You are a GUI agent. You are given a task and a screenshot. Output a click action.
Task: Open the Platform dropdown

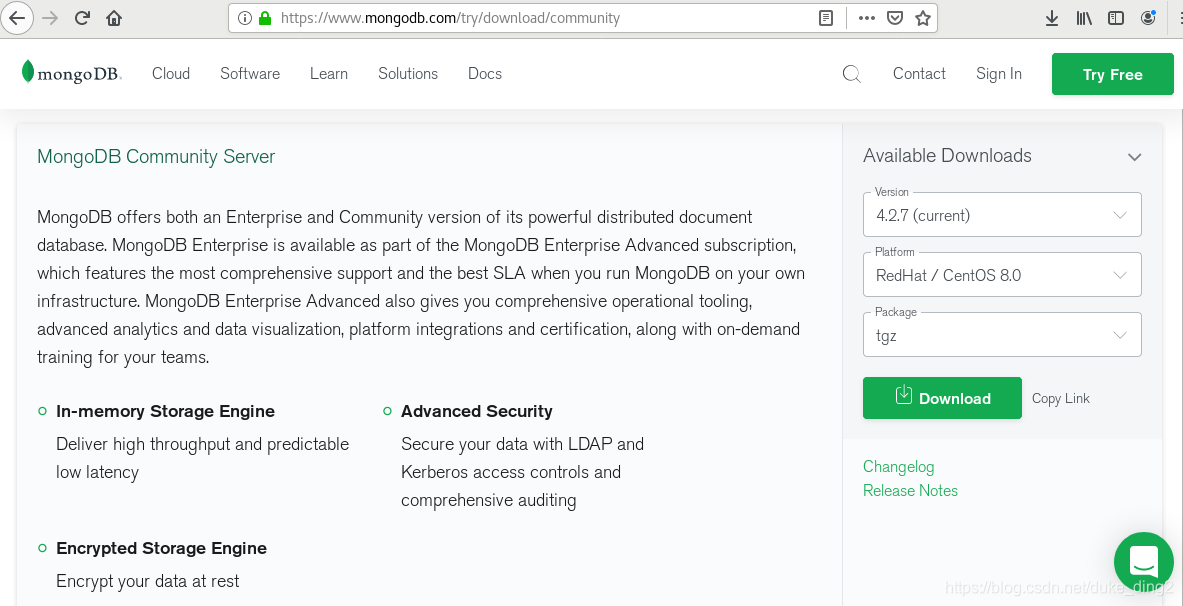pyautogui.click(x=1002, y=274)
